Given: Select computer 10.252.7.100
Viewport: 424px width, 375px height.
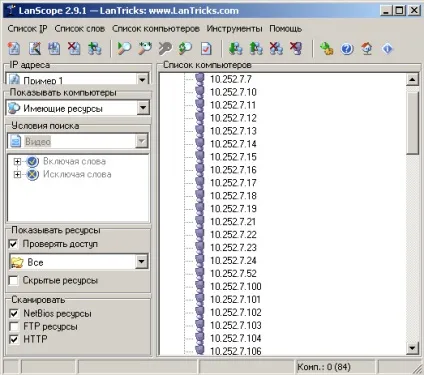Looking at the screenshot, I should click(x=236, y=286).
